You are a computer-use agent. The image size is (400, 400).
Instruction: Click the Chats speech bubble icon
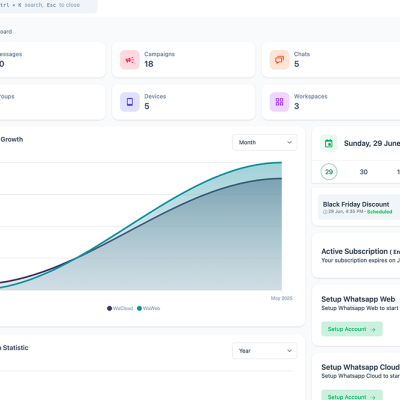tap(279, 60)
